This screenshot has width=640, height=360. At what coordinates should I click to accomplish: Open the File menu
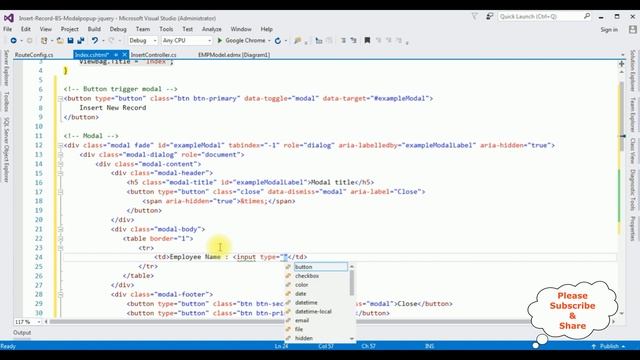pyautogui.click(x=7, y=29)
